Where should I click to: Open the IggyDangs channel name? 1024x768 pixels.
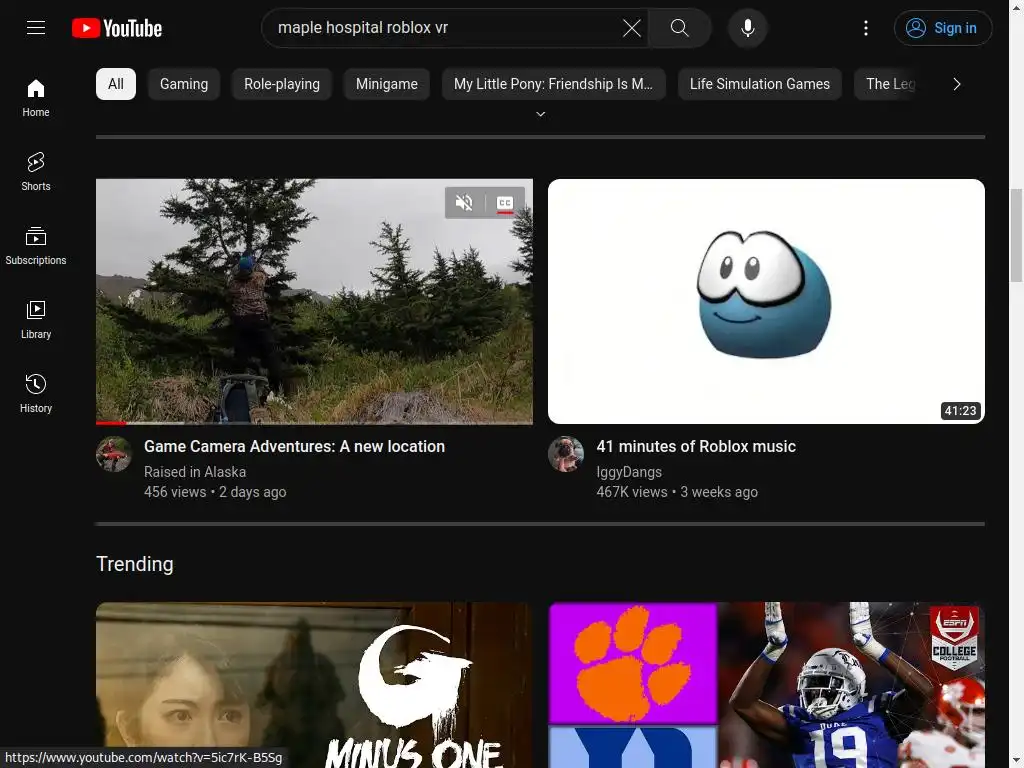629,472
